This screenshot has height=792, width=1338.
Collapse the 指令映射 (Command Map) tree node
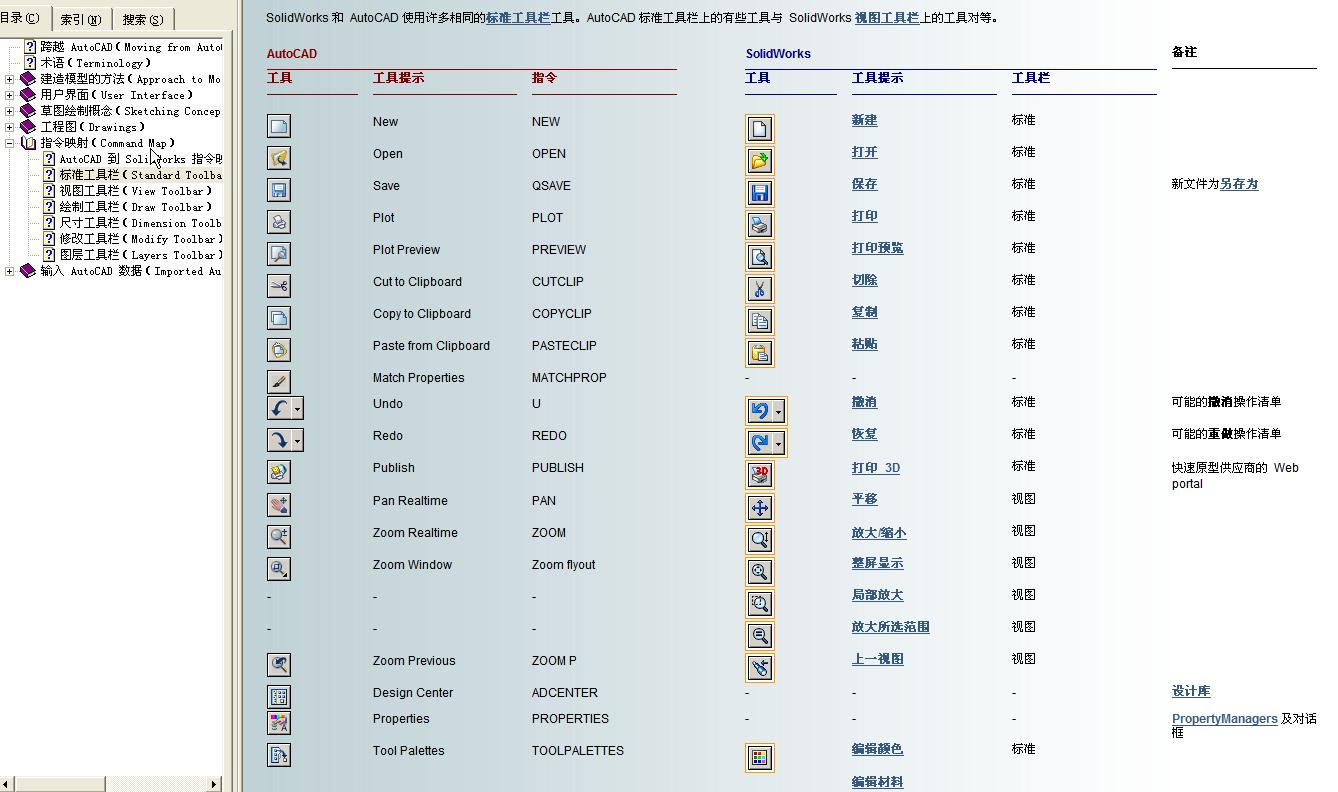click(x=10, y=143)
